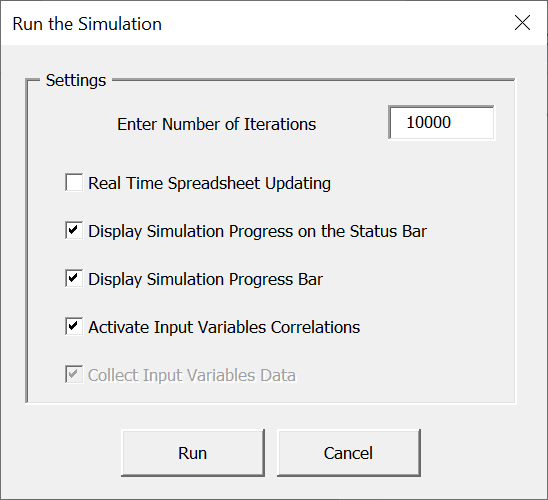Click the "Display Simulation Progress Bar" label text
Image resolution: width=548 pixels, height=500 pixels.
pyautogui.click(x=205, y=279)
